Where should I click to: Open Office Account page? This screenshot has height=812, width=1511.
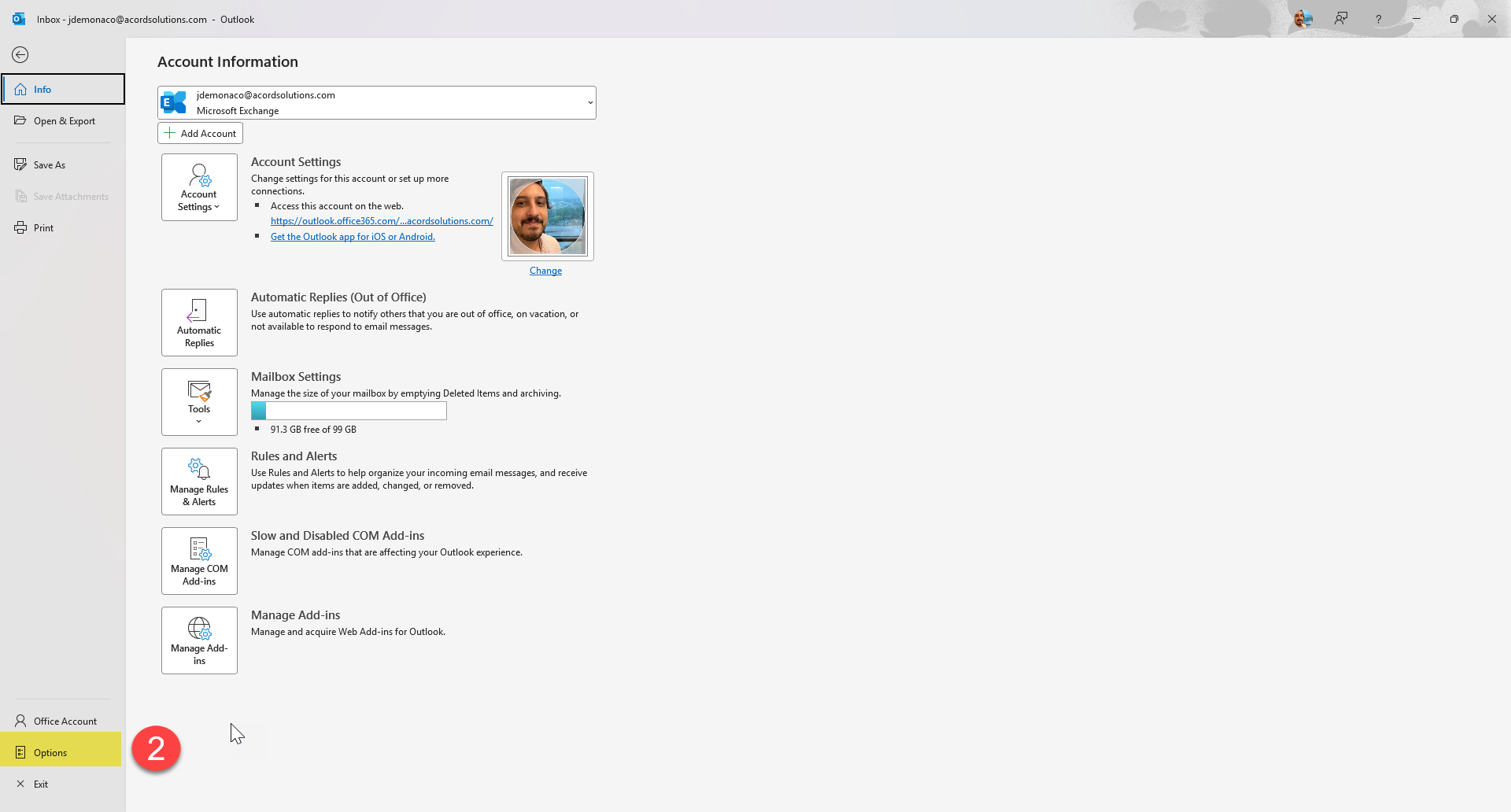65,722
